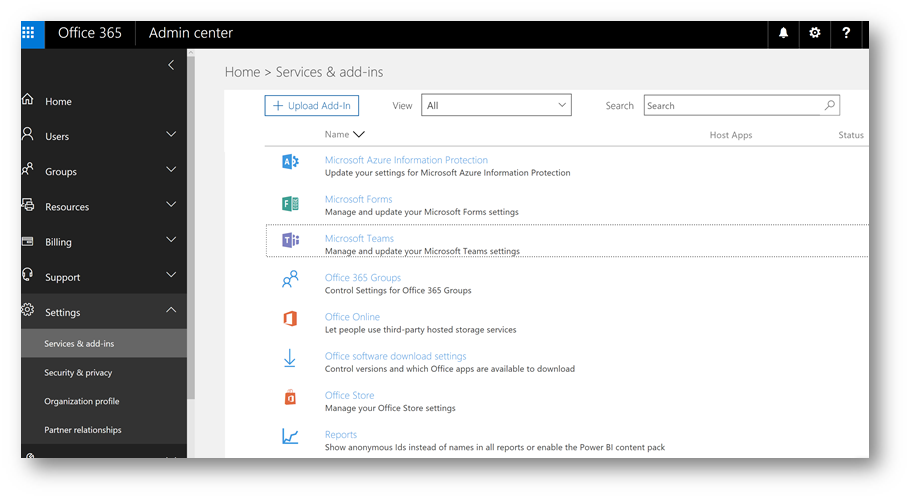Click the Office Online icon
The image size is (911, 500).
click(290, 318)
